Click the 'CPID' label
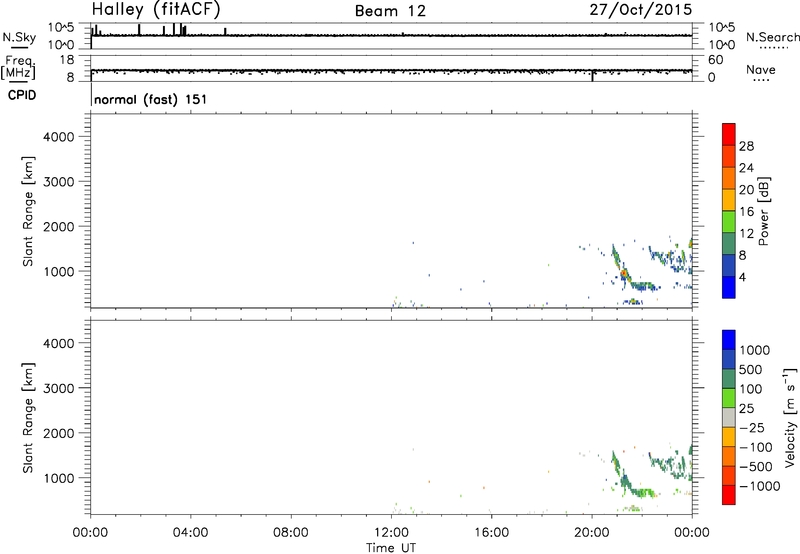 click(x=22, y=95)
